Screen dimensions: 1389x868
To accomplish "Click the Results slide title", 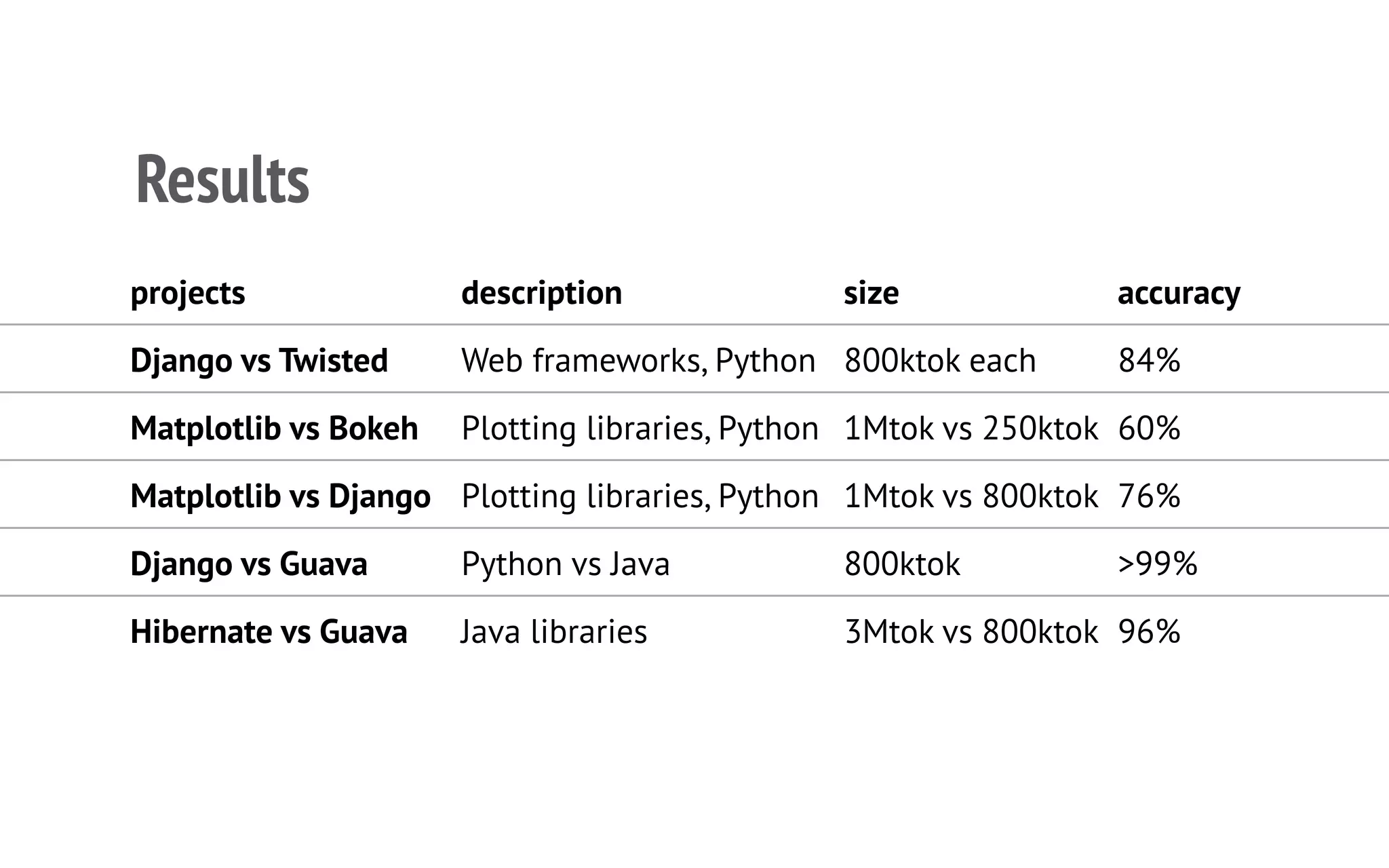I will point(222,180).
